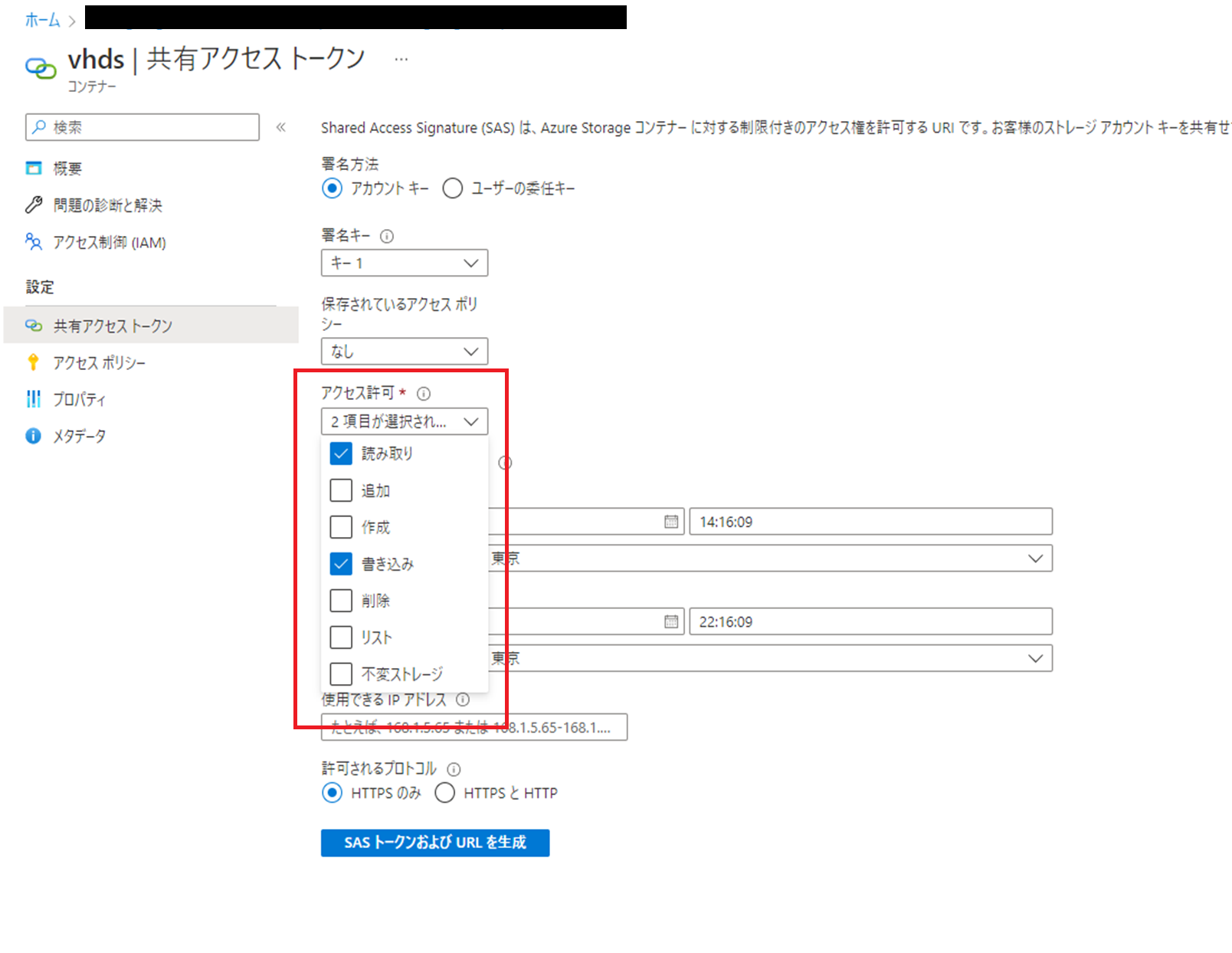Select 共有アクセス トークン in the sidebar
Viewport: 1232px width, 953px height.
coord(151,326)
